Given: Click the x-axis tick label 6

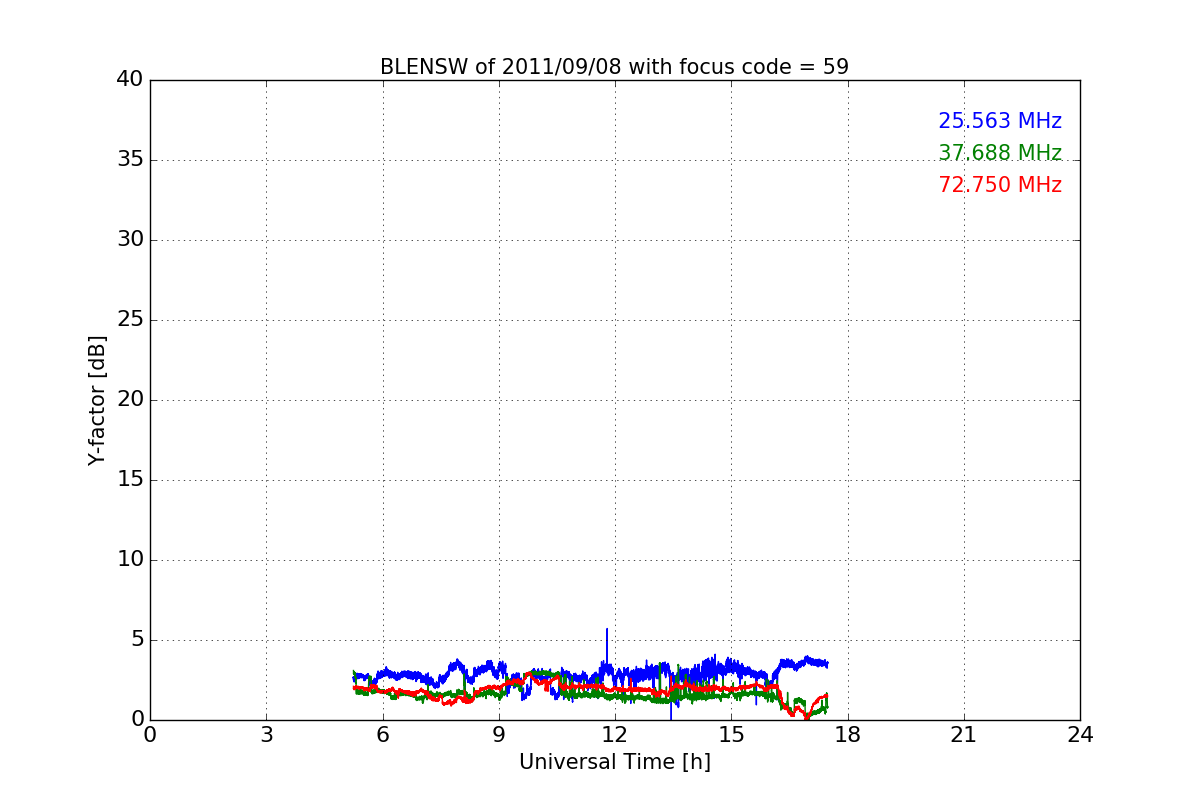Looking at the screenshot, I should pos(382,735).
